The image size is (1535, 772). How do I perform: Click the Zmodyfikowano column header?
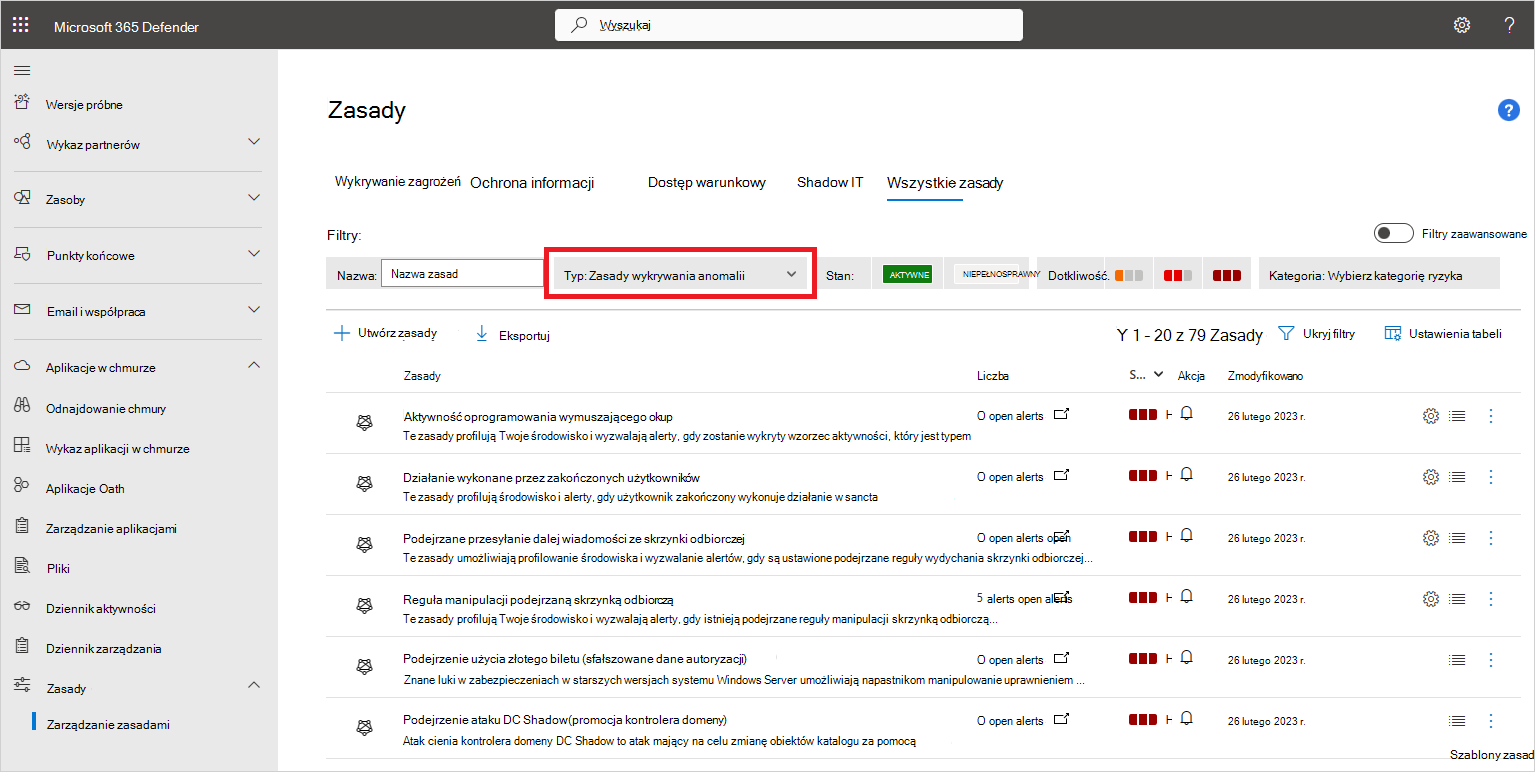(x=1265, y=376)
